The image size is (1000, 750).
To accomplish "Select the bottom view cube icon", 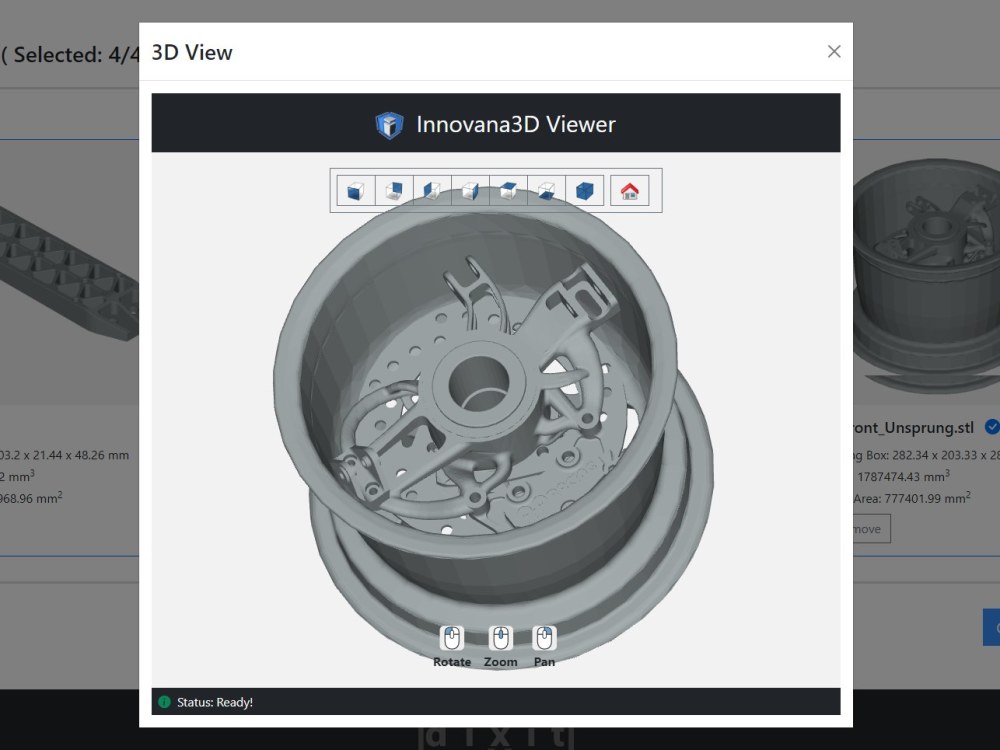I will point(546,189).
